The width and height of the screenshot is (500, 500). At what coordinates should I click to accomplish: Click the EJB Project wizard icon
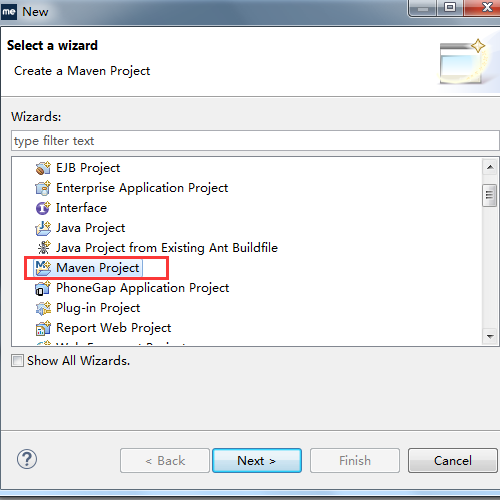43,168
